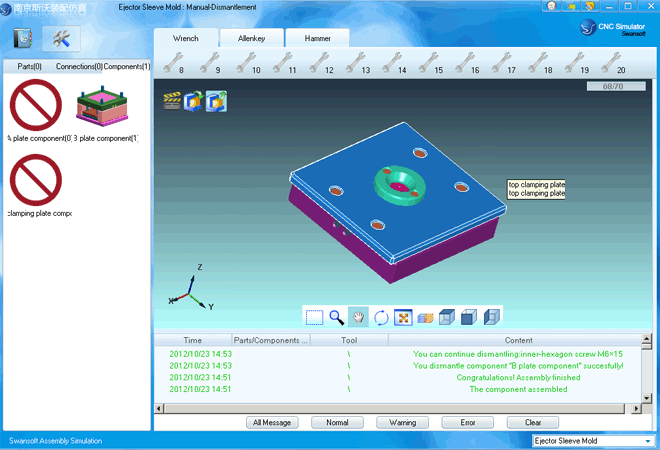The image size is (660, 450).
Task: Toggle shaded solid cube display mode
Action: coord(469,317)
